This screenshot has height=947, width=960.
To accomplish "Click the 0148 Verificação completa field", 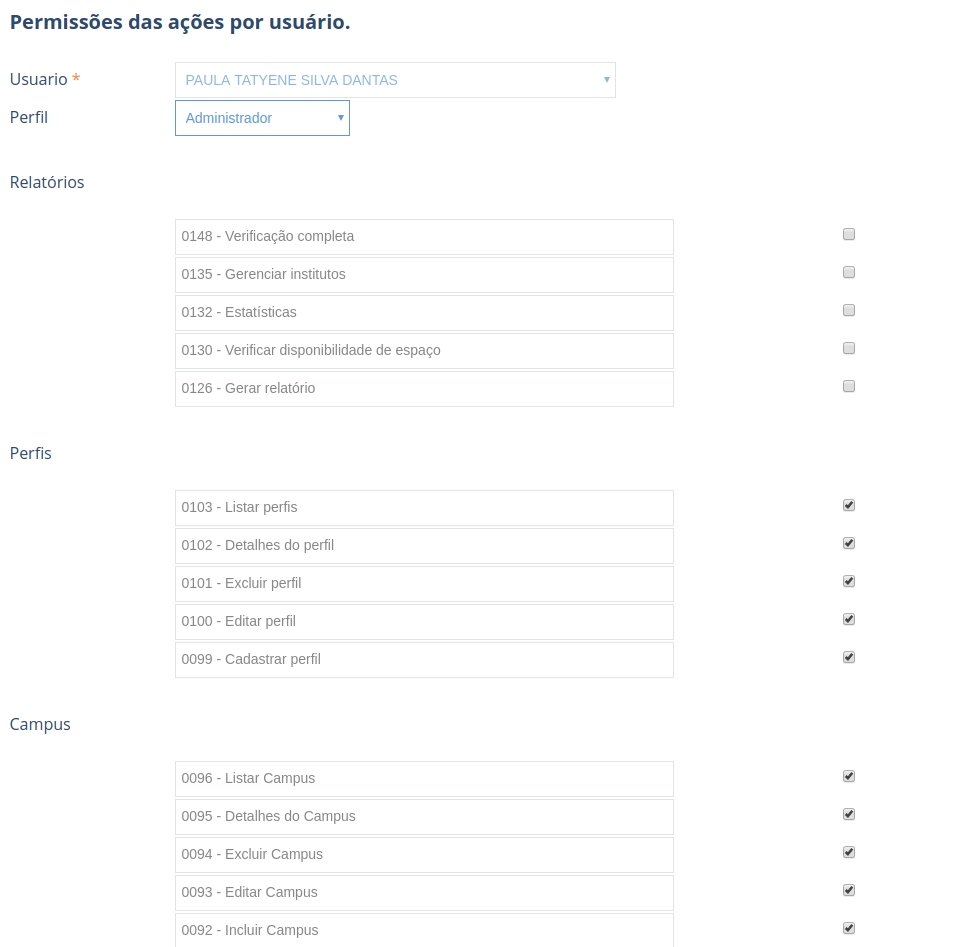I will [424, 237].
